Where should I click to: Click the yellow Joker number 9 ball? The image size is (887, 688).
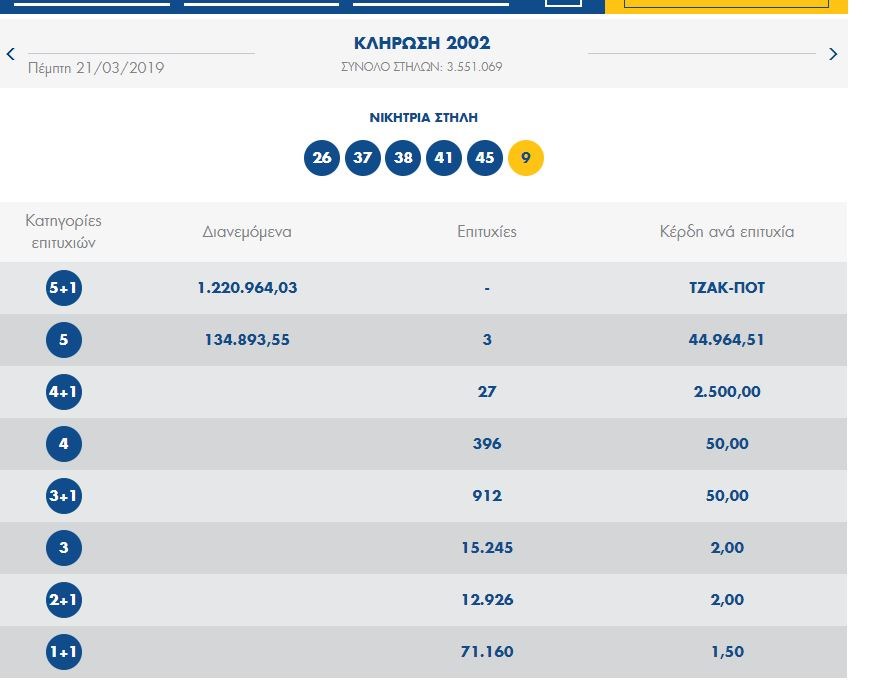click(x=526, y=158)
